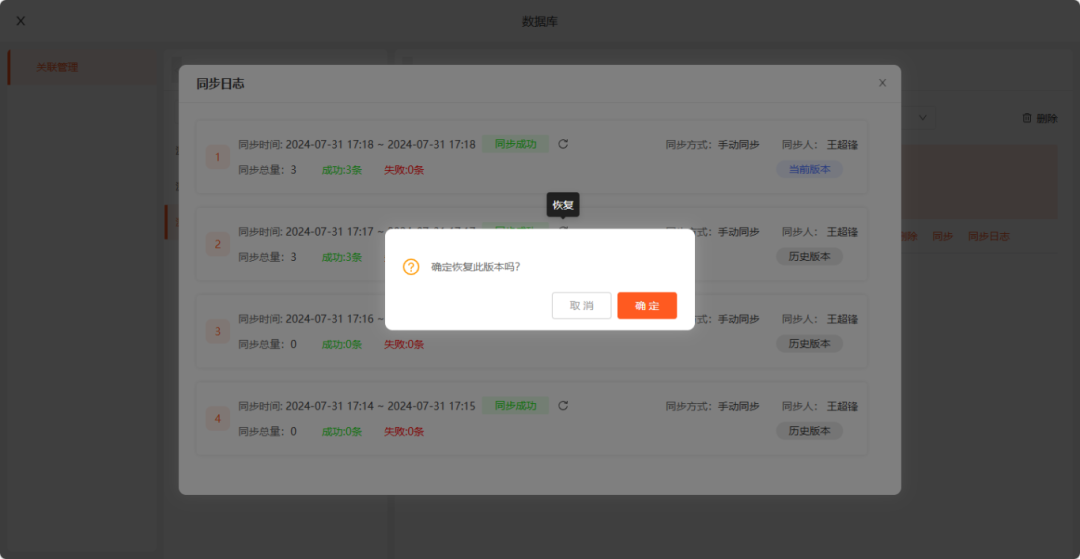
Task: Click the restore icon in log row 1
Action: [x=563, y=144]
